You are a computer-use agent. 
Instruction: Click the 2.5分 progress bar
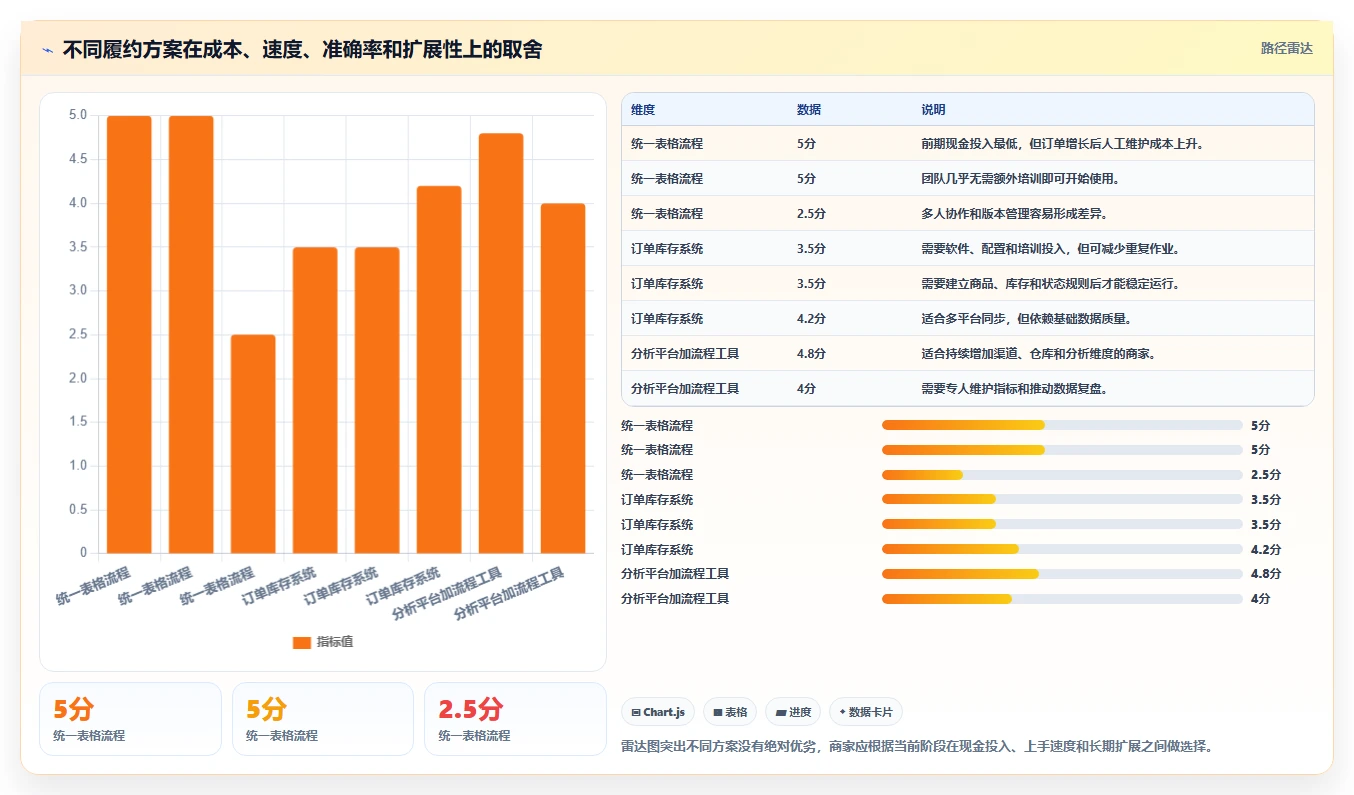(1062, 475)
